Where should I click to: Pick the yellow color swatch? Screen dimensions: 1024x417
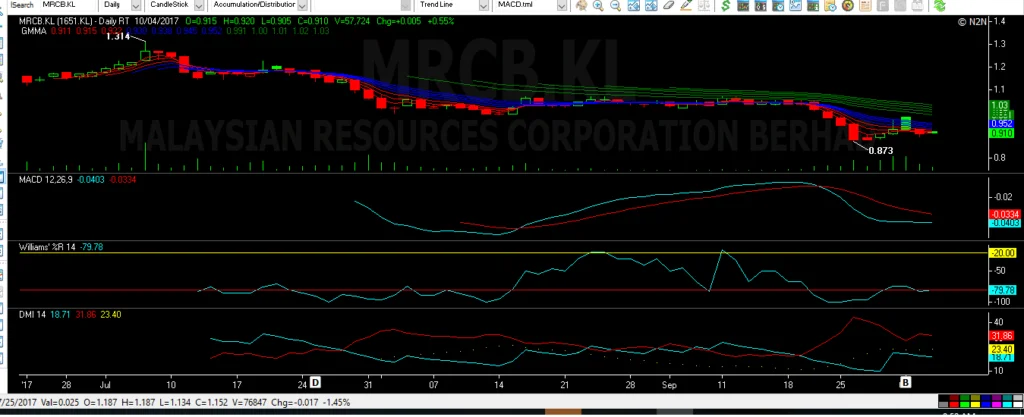(976, 404)
